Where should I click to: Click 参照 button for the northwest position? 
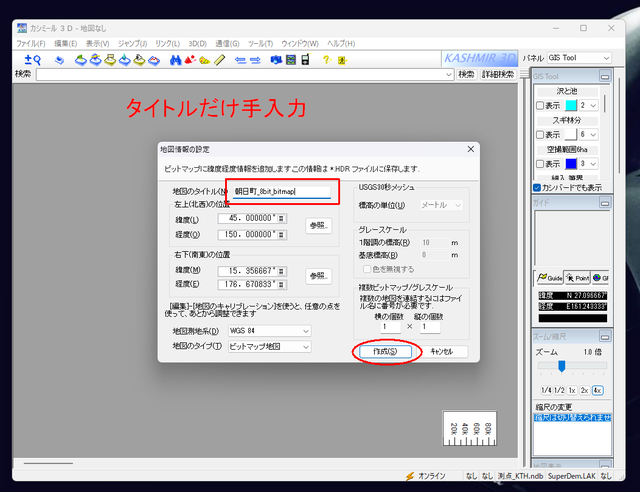pos(318,225)
